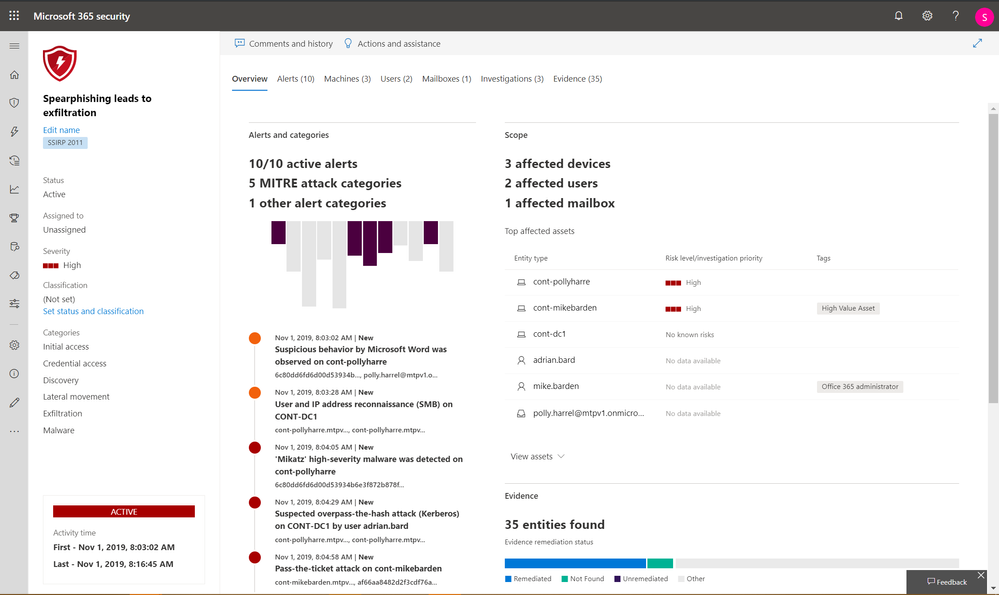
Task: Go to Home in sidebar
Action: pos(14,75)
